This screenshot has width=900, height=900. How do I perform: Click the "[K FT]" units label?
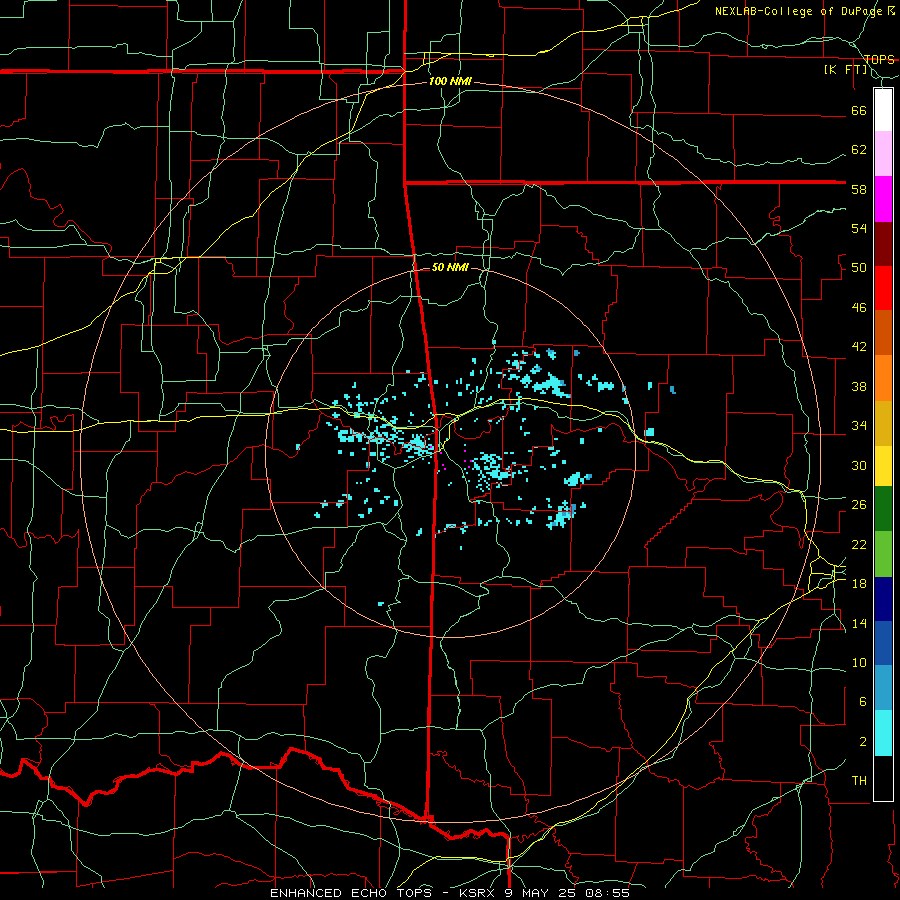(x=845, y=70)
